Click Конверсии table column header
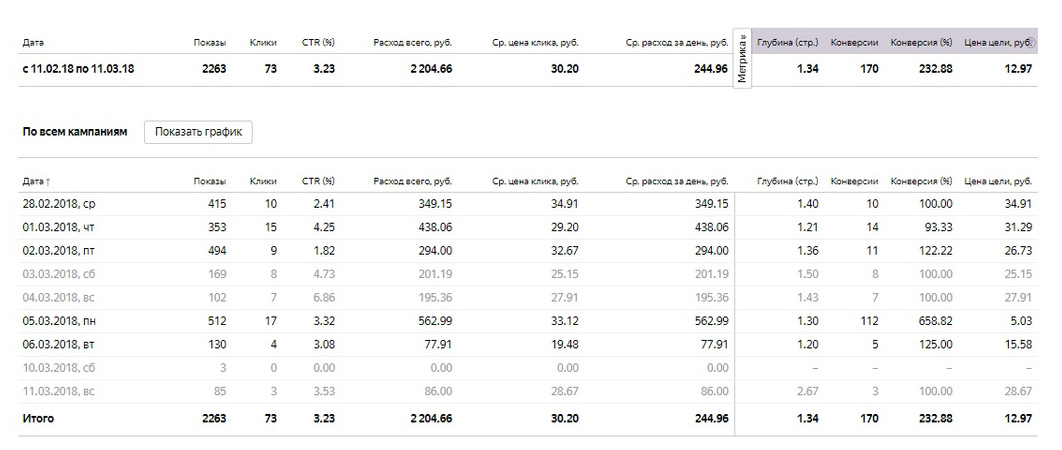 pos(854,181)
